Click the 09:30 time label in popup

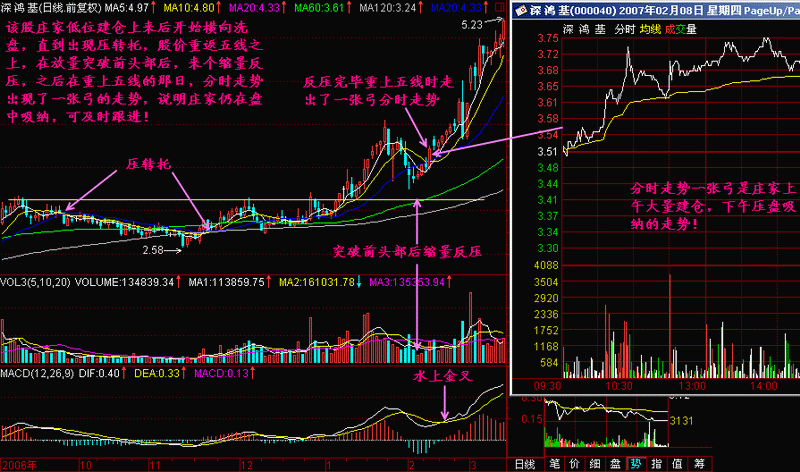point(547,386)
